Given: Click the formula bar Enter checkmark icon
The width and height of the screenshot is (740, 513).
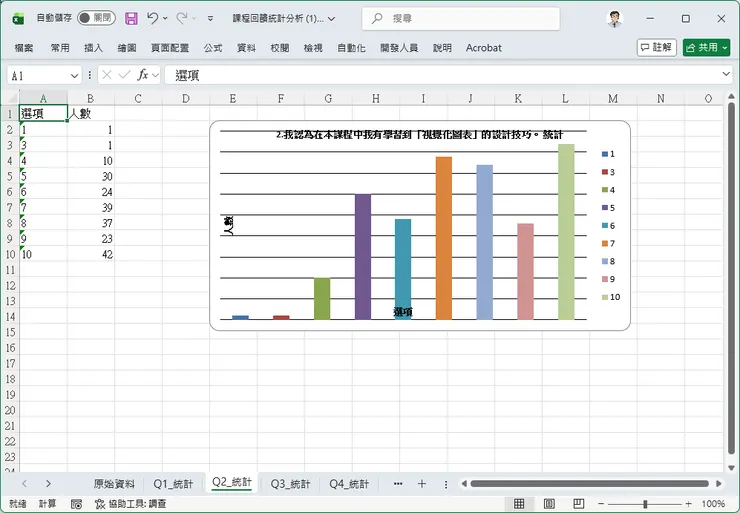Looking at the screenshot, I should 125,75.
